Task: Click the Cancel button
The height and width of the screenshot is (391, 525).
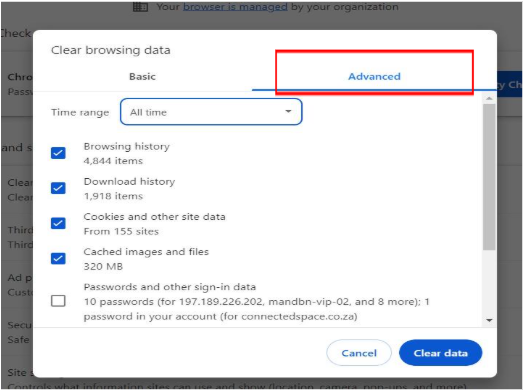Action: (359, 353)
